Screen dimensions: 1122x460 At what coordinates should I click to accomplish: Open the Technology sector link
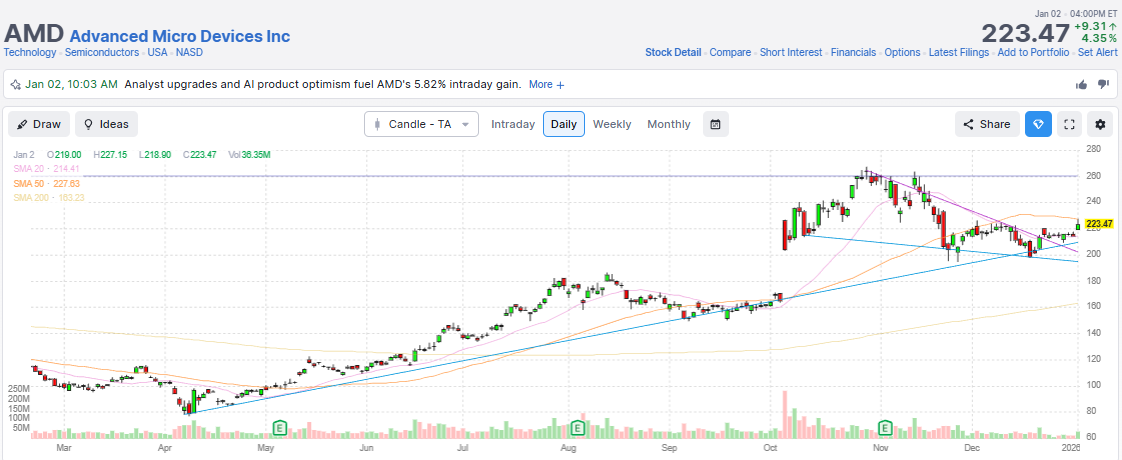tap(30, 52)
